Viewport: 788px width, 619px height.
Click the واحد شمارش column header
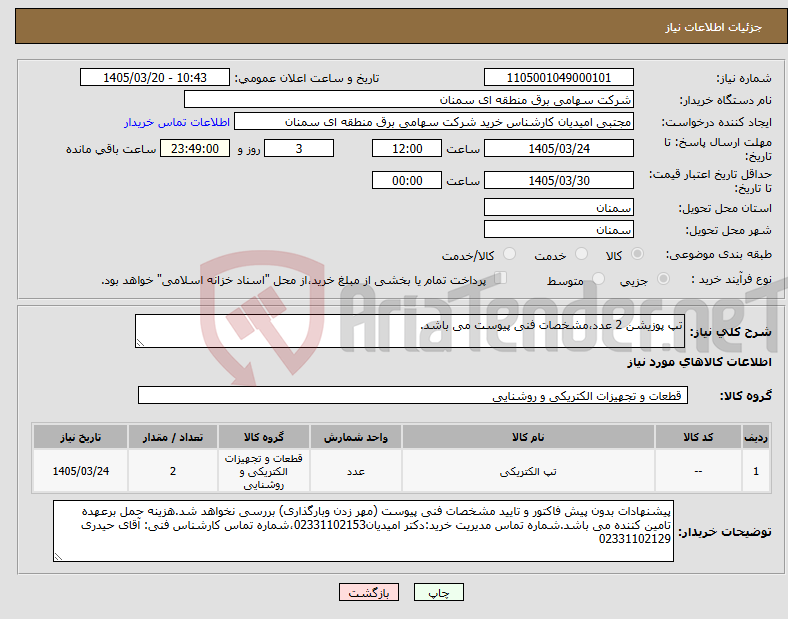pos(356,437)
